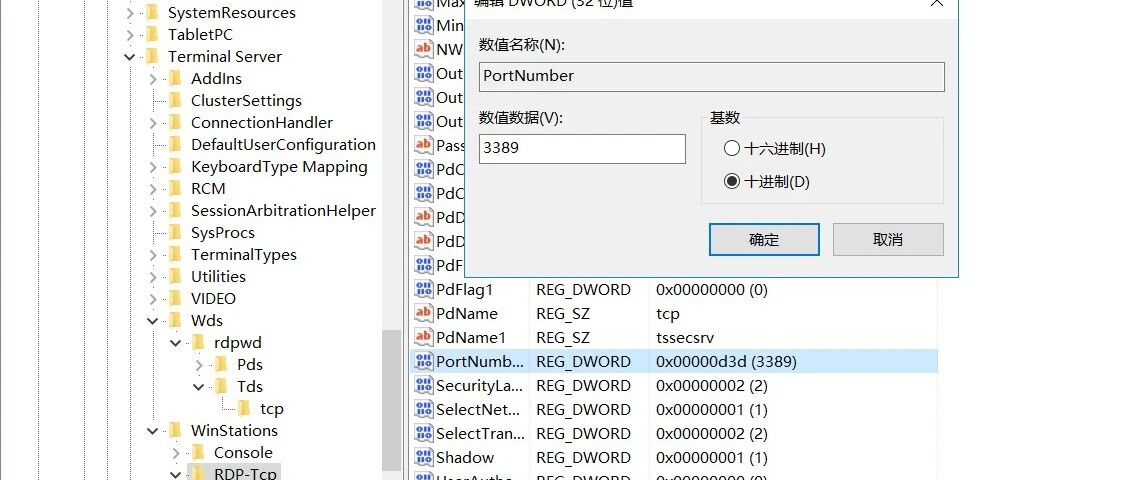Screen dimensions: 1129x480
Task: Select the TerminalTypes tree item
Action: coord(243,255)
